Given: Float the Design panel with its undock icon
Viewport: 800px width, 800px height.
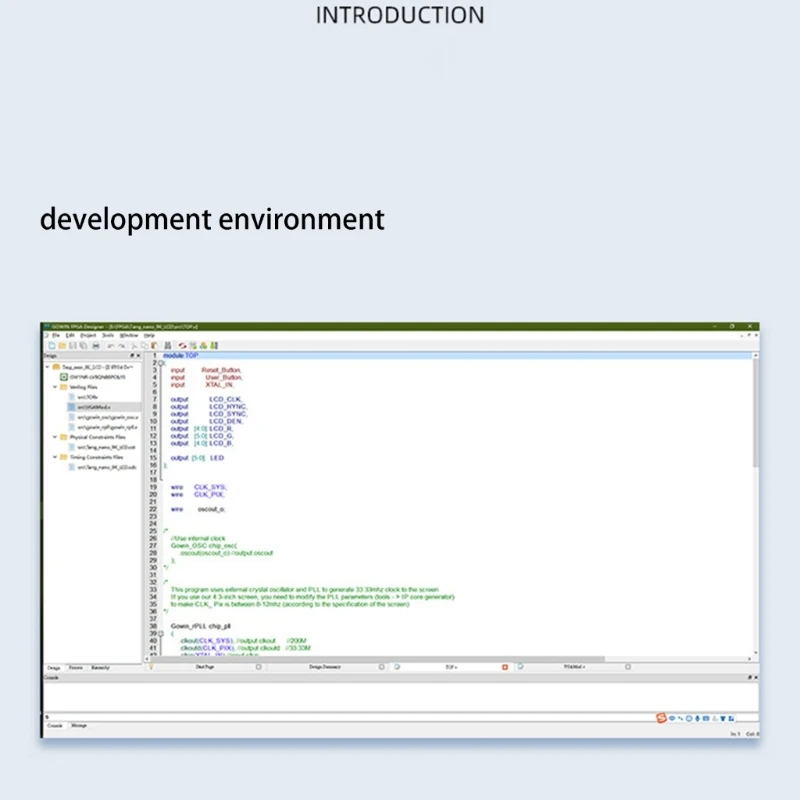Looking at the screenshot, I should 132,356.
